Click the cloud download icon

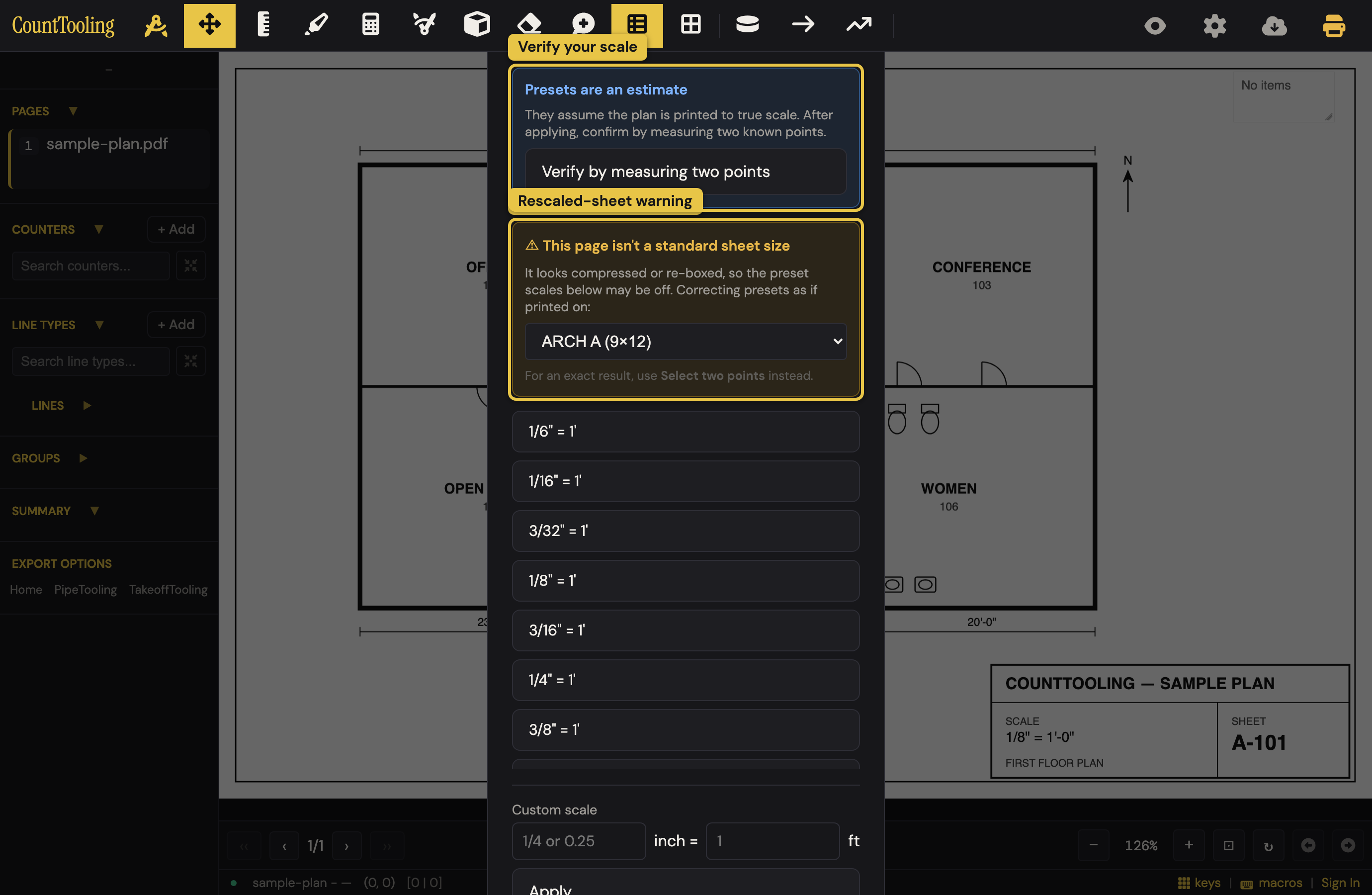coord(1274,26)
